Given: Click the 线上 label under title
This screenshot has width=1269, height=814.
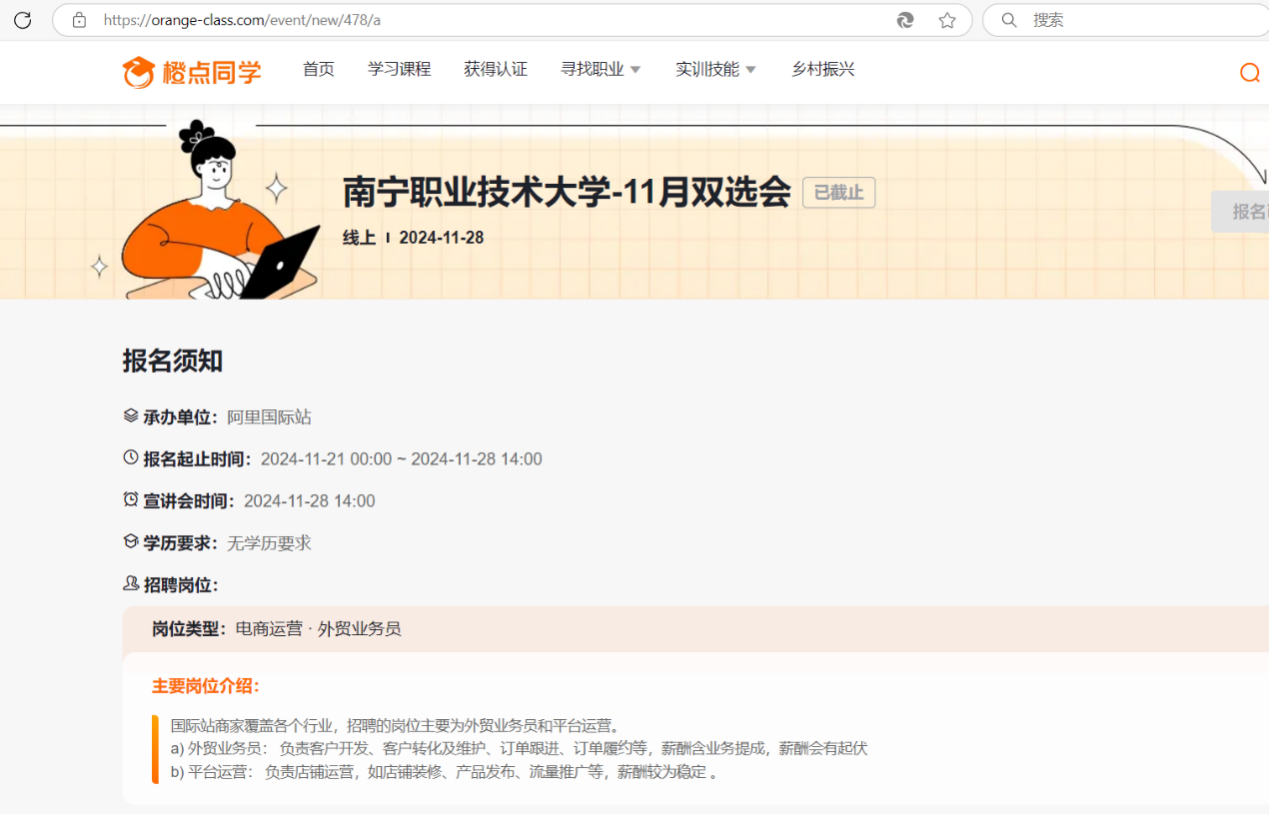Looking at the screenshot, I should click(359, 238).
